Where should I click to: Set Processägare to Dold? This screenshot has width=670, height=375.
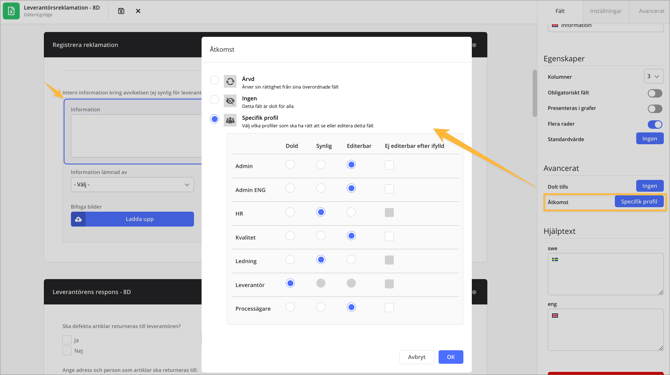coord(290,307)
